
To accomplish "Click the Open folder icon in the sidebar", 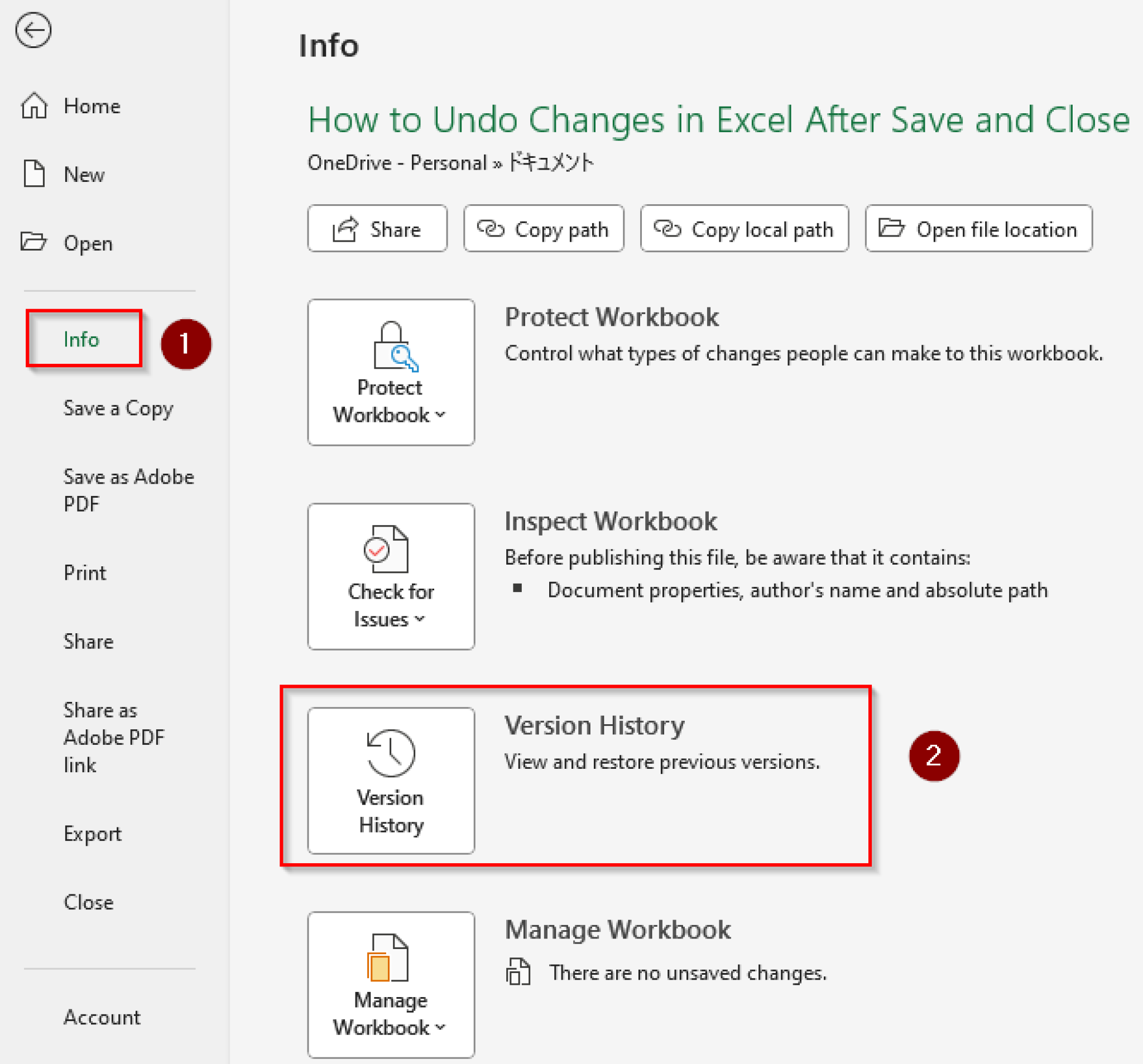I will coord(33,243).
